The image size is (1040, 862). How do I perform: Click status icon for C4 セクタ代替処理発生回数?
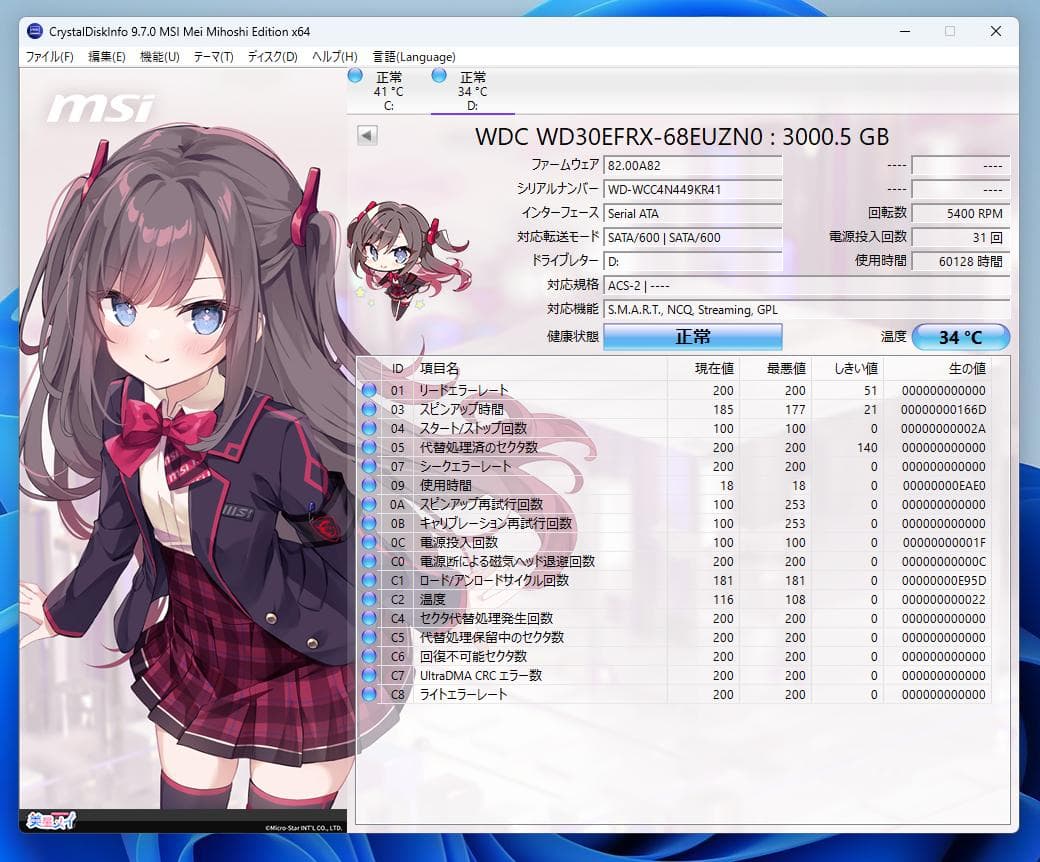369,619
